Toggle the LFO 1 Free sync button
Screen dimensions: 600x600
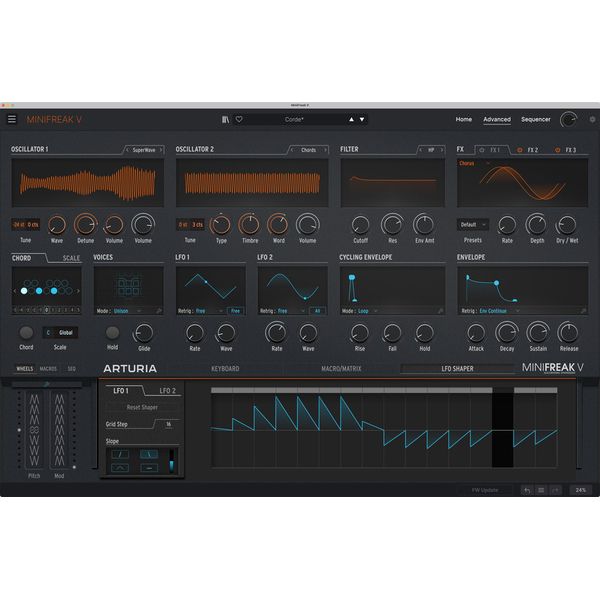click(x=235, y=311)
